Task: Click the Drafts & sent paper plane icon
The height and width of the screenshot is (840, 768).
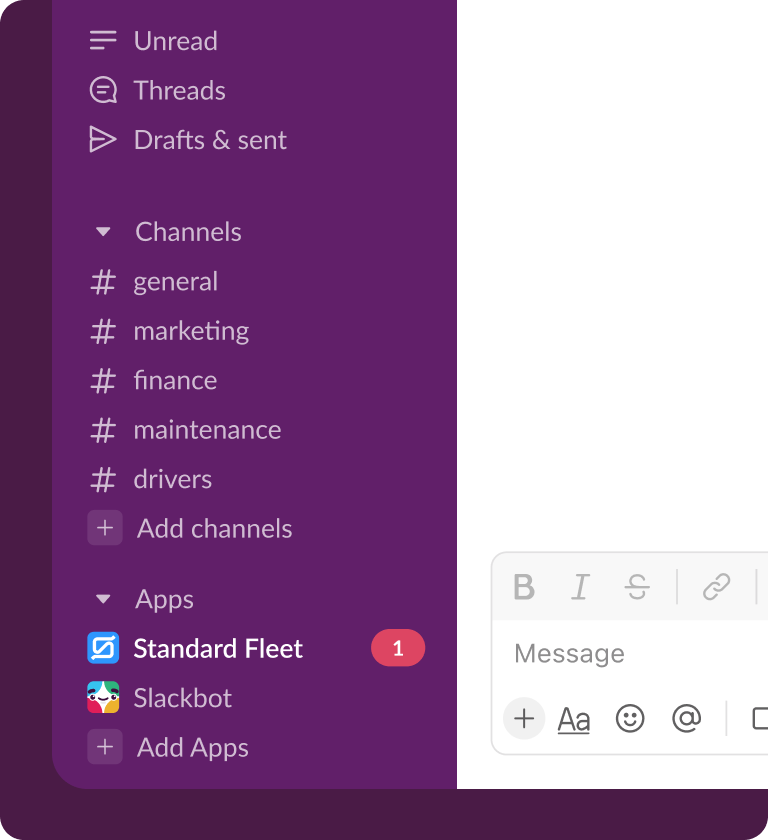Action: pyautogui.click(x=103, y=139)
